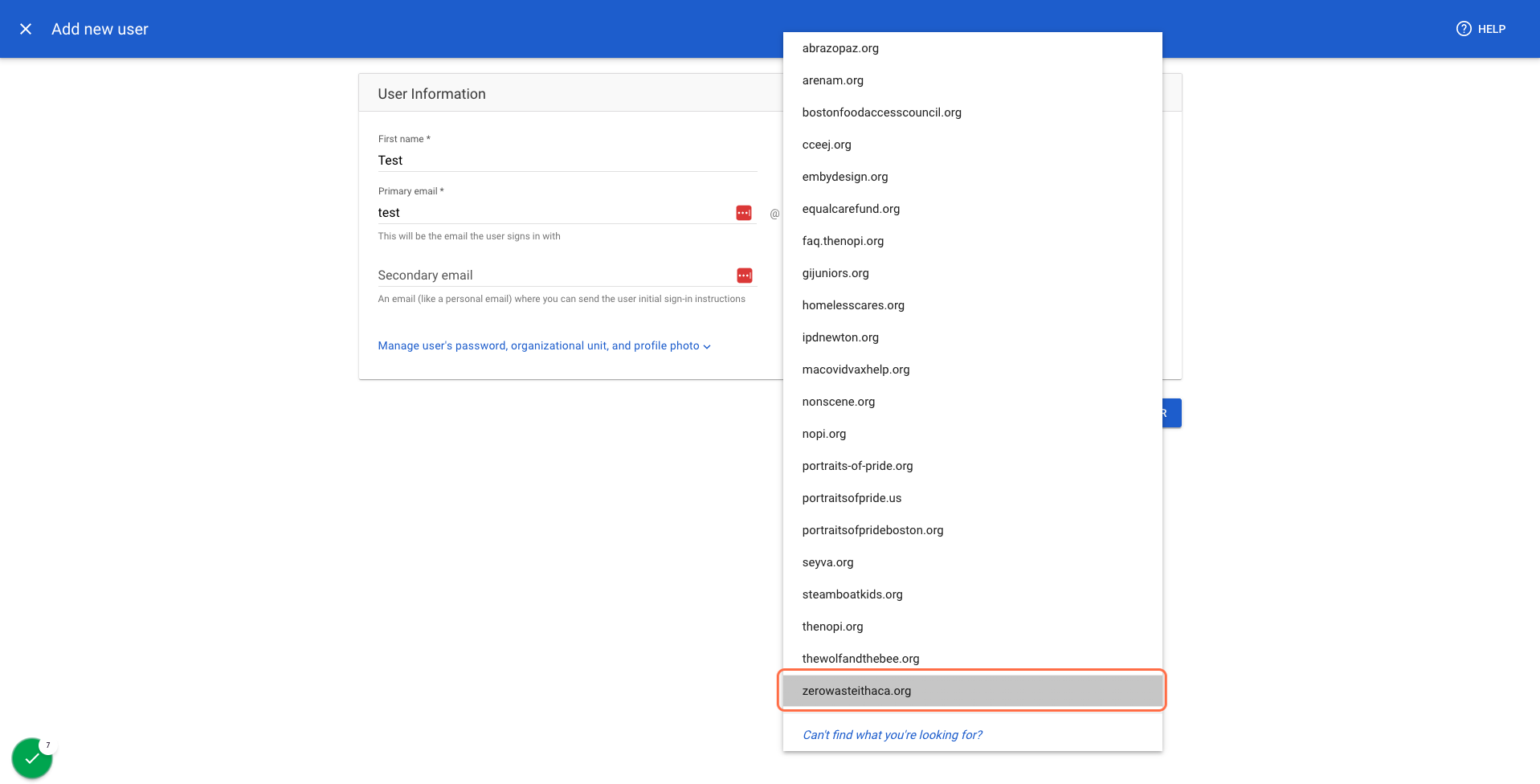Pick portraitsofprideboston.org domain
Viewport: 1540px width, 784px height.
[x=972, y=530]
